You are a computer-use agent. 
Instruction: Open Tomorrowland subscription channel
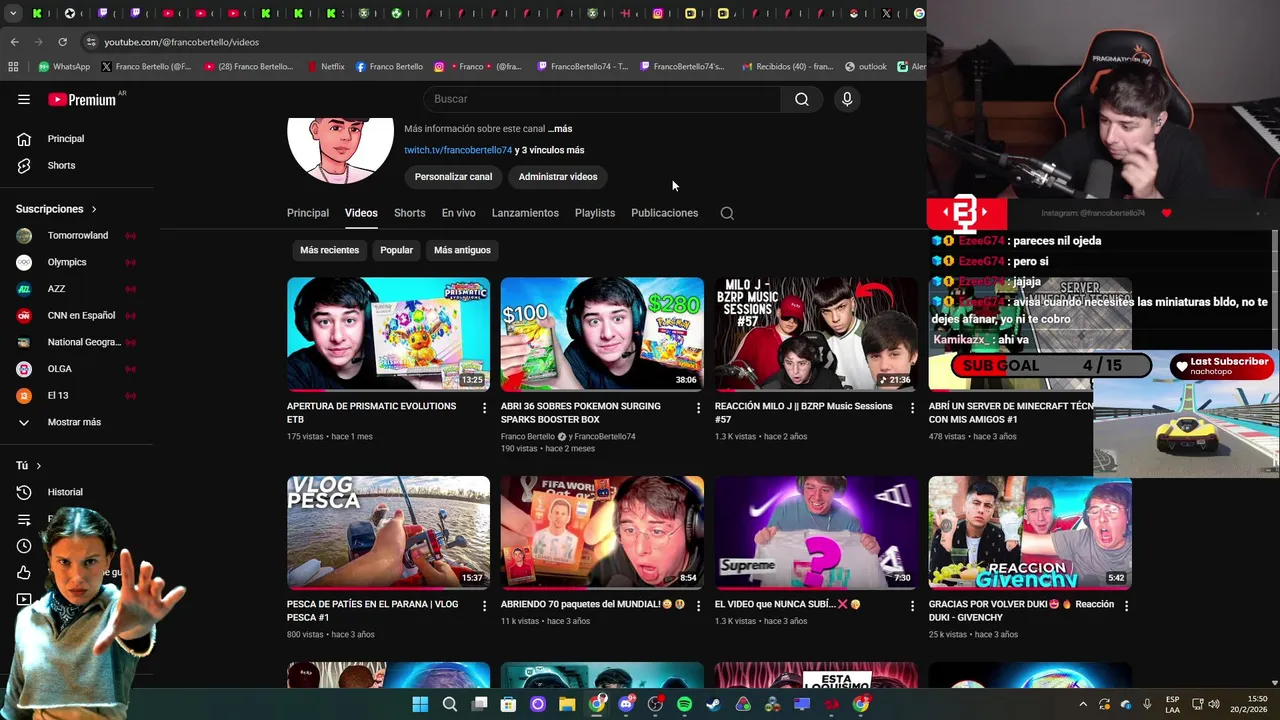coord(77,235)
